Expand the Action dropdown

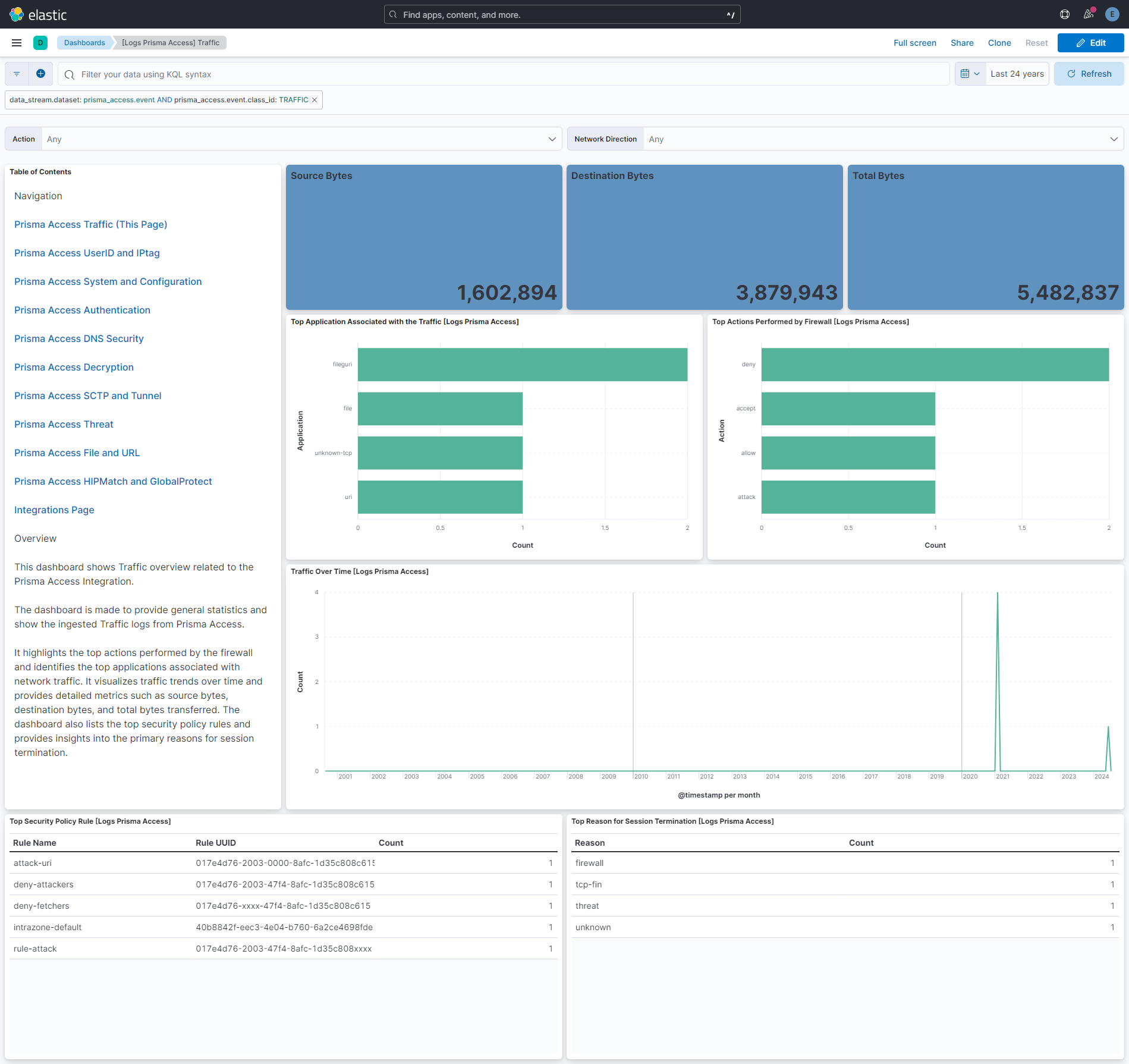(x=552, y=139)
